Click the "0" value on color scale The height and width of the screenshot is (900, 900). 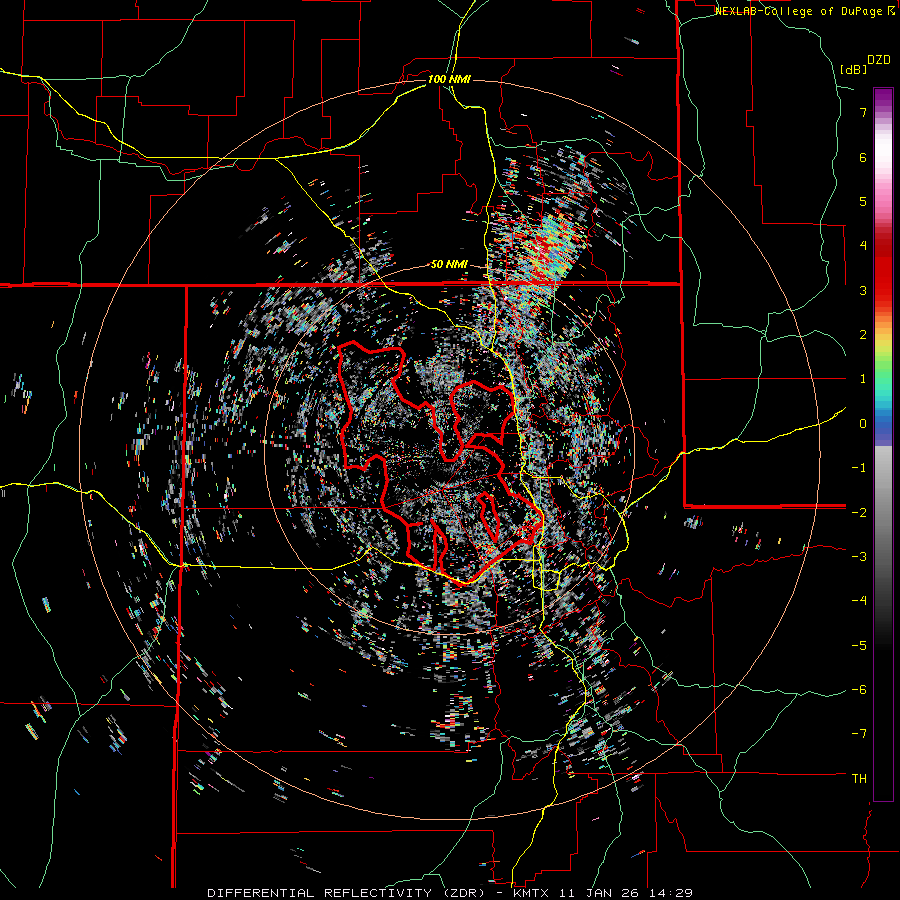[x=863, y=424]
